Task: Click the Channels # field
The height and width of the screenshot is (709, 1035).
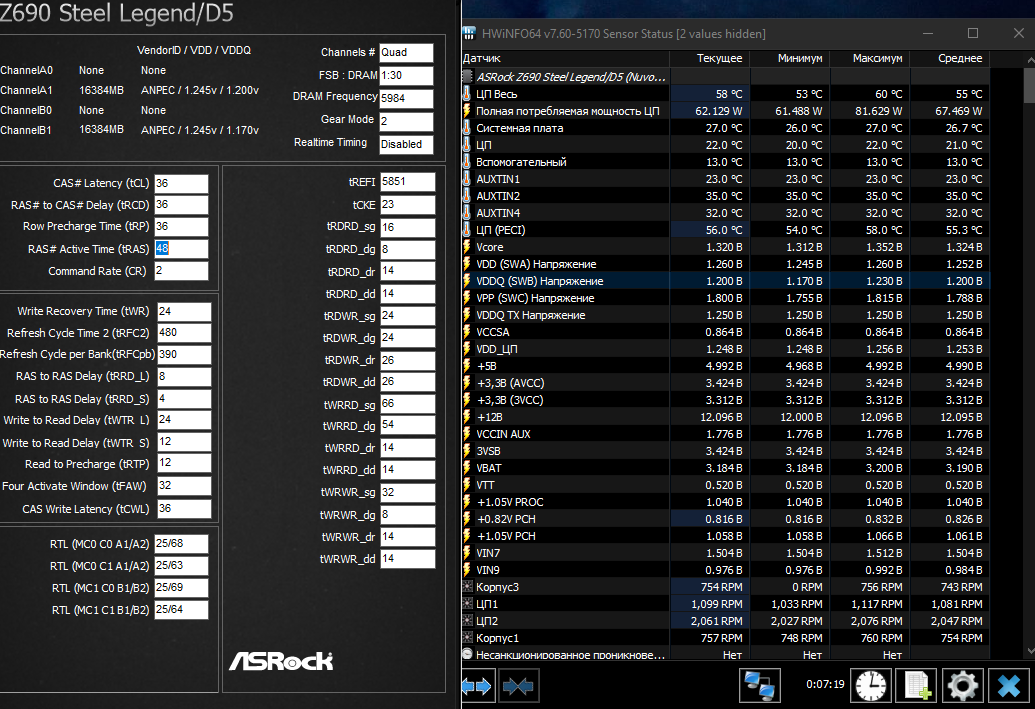Action: (x=407, y=53)
